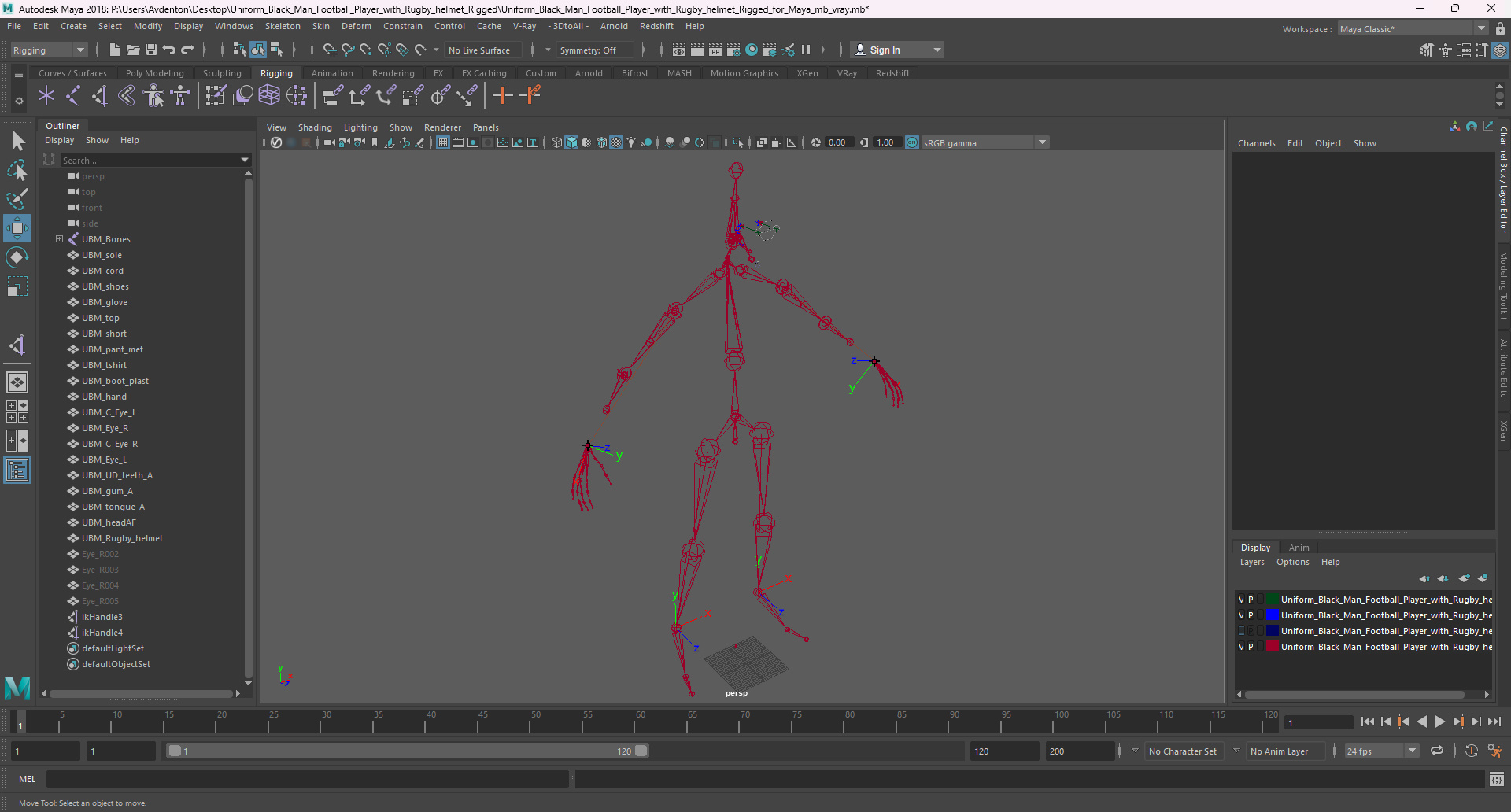Image resolution: width=1511 pixels, height=812 pixels.
Task: Open the Channels menu in Channel Box
Action: 1256,143
